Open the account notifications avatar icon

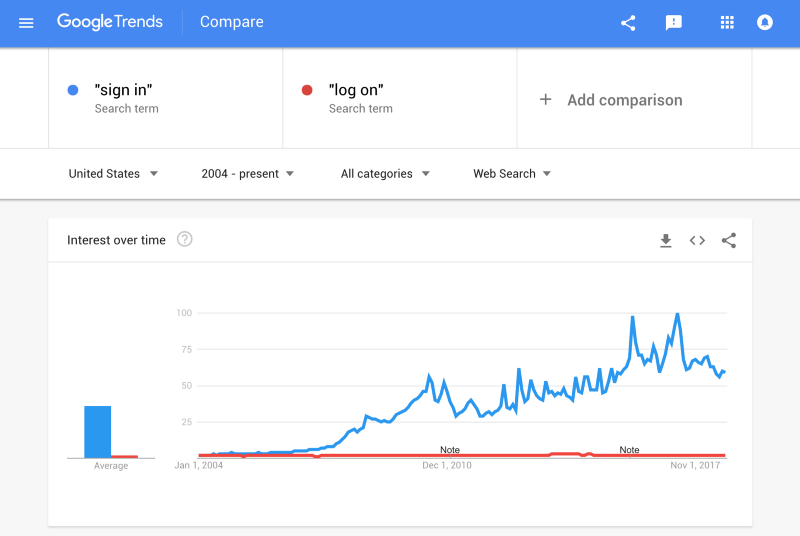[x=765, y=22]
